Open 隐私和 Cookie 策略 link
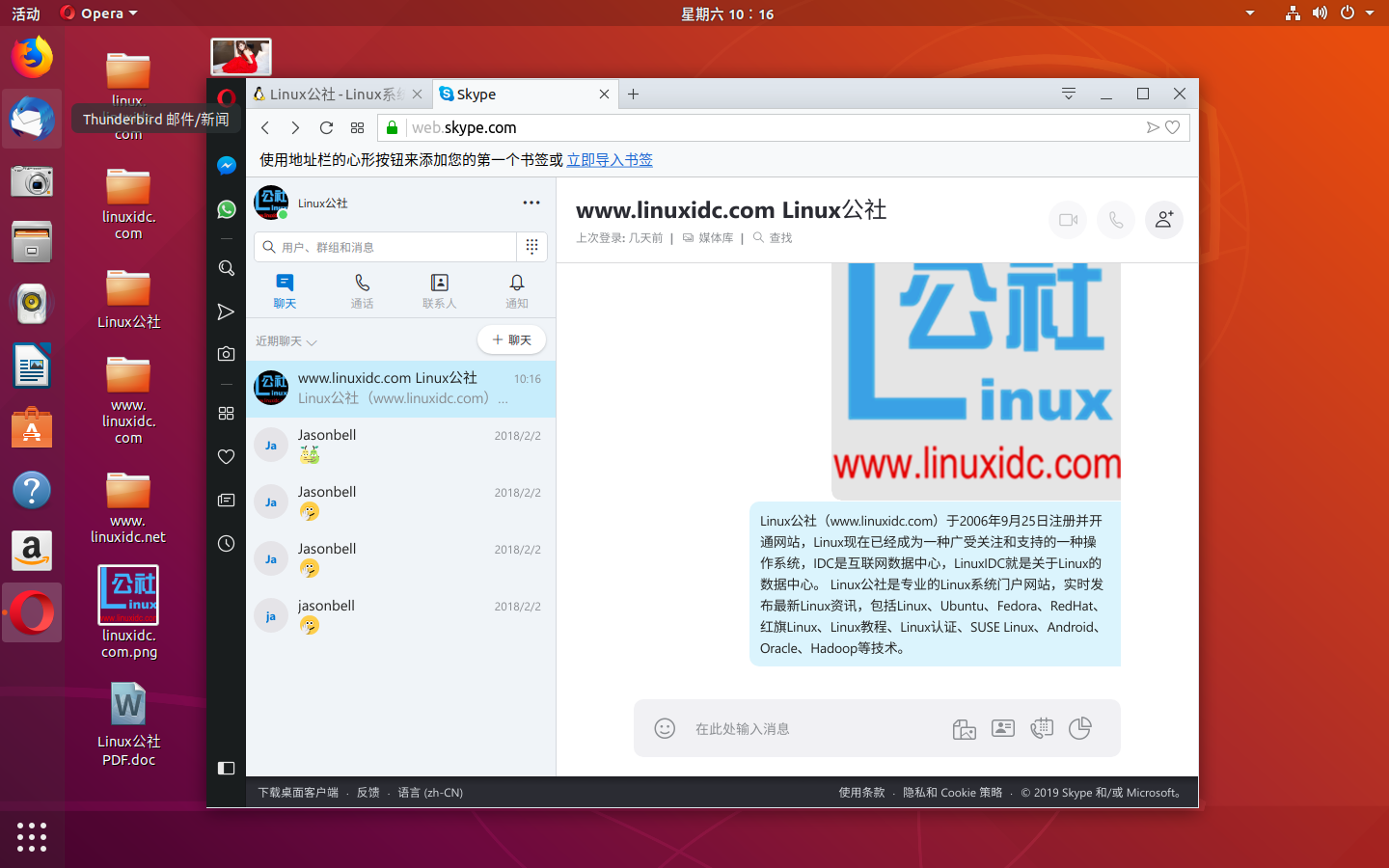 pyautogui.click(x=952, y=793)
